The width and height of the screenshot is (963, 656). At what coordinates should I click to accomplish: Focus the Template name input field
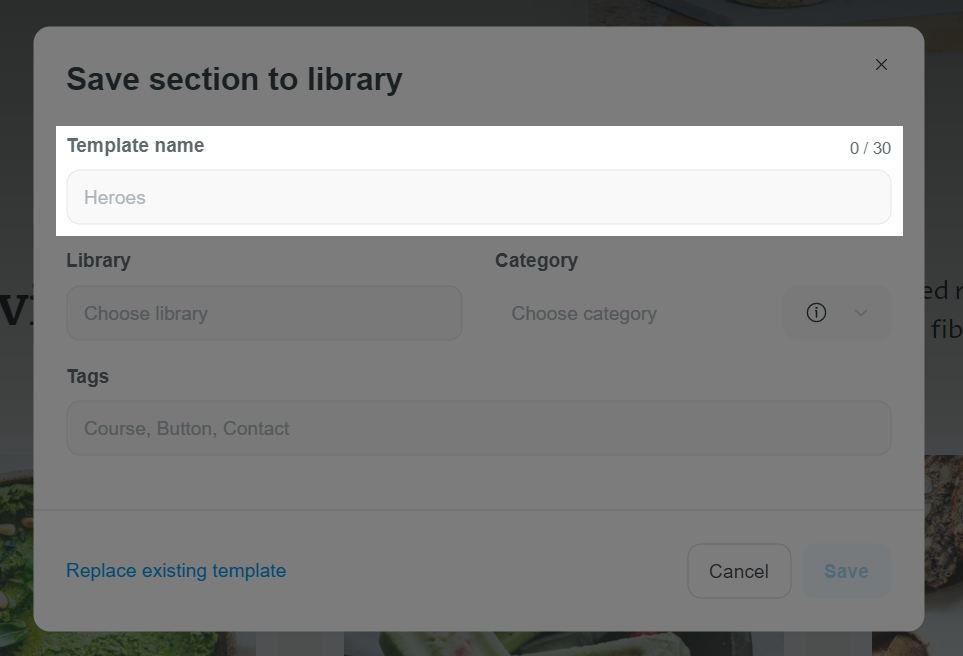(x=478, y=198)
